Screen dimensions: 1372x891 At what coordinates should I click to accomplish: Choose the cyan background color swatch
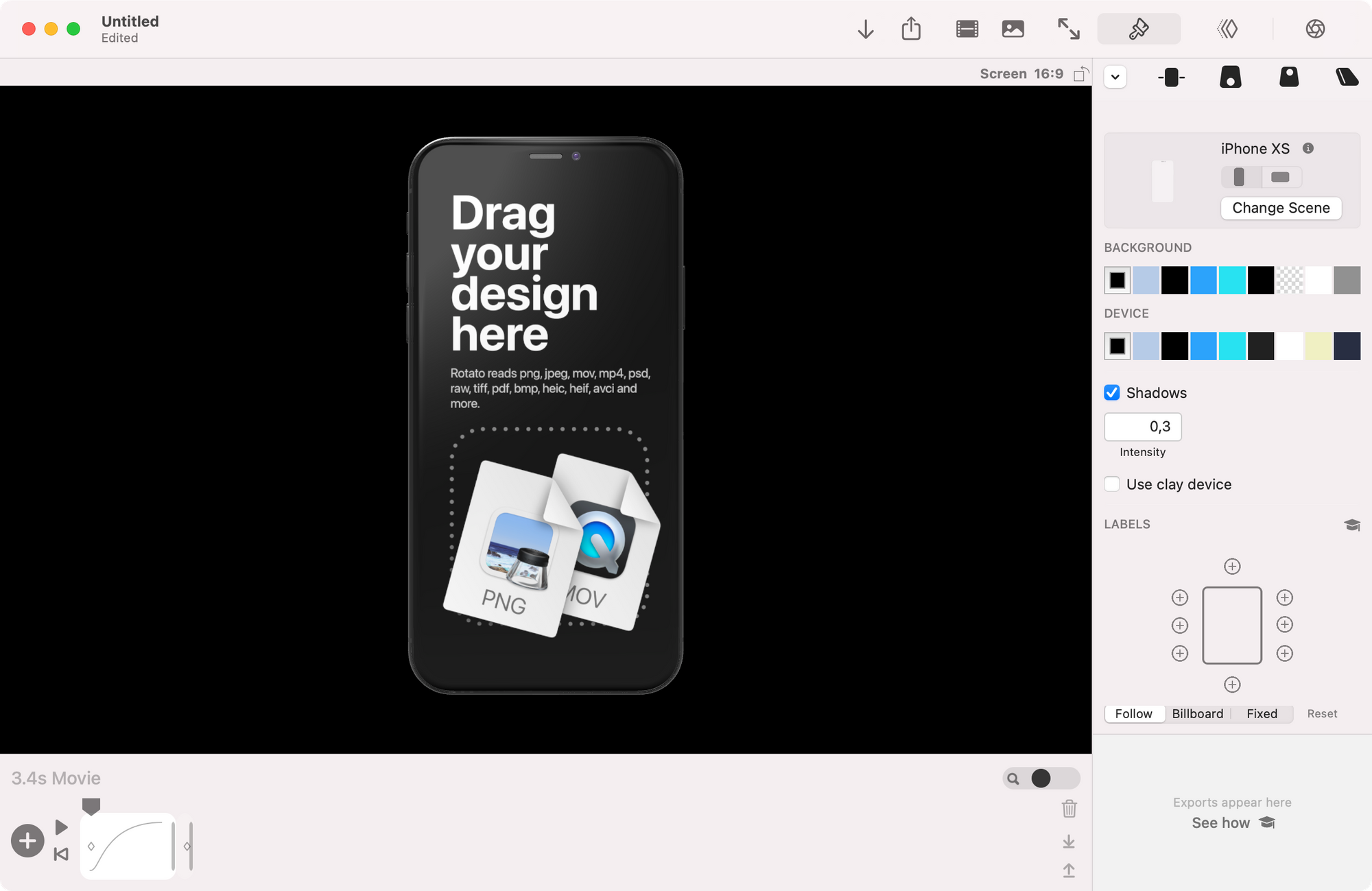pyautogui.click(x=1232, y=281)
